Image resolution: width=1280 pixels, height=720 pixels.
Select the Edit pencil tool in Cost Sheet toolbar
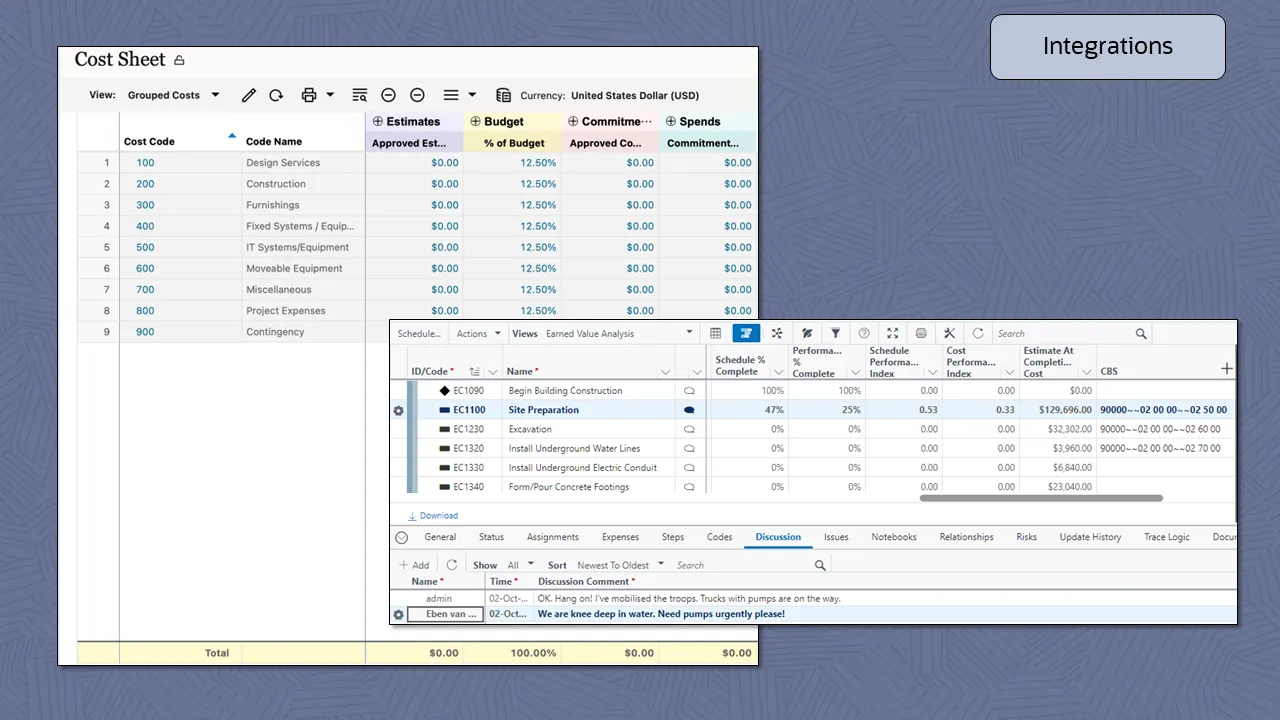tap(248, 95)
